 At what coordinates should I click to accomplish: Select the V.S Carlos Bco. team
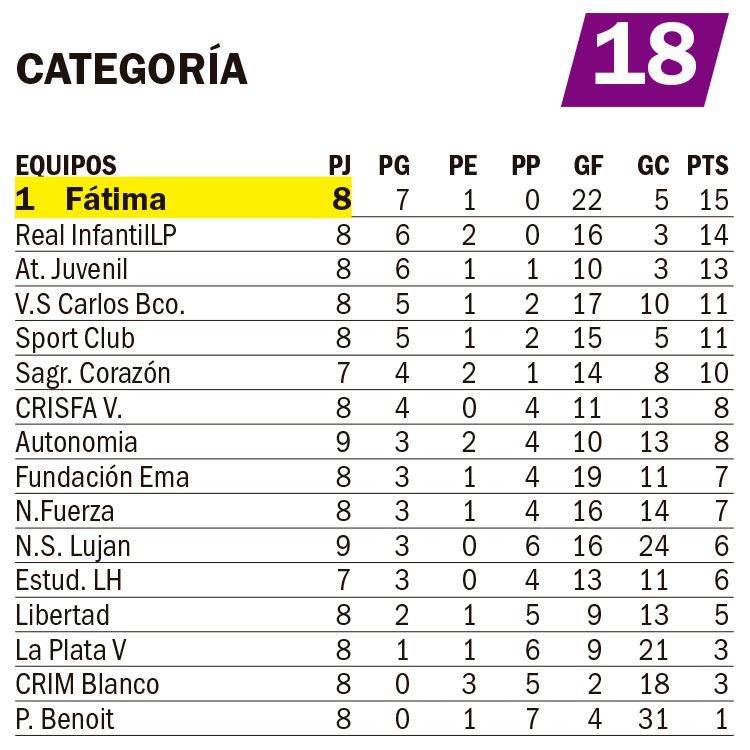tap(101, 304)
